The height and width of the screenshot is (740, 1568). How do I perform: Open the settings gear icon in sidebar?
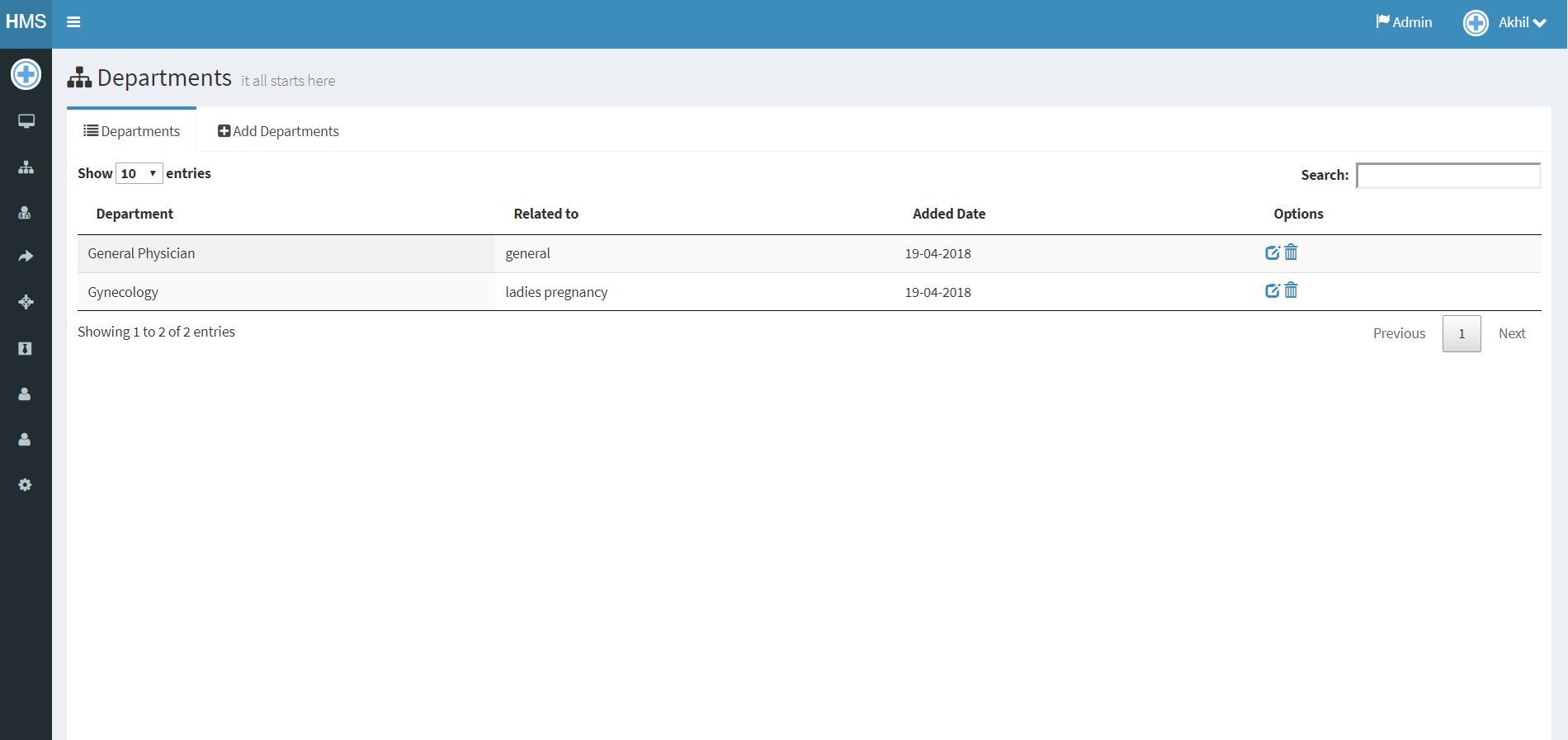click(25, 485)
